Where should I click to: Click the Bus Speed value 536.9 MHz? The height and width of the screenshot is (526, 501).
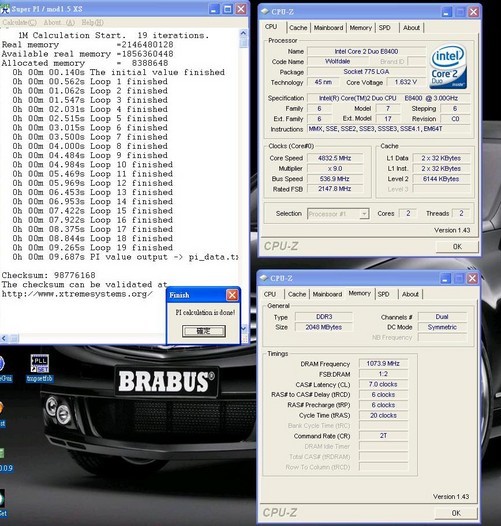[335, 179]
